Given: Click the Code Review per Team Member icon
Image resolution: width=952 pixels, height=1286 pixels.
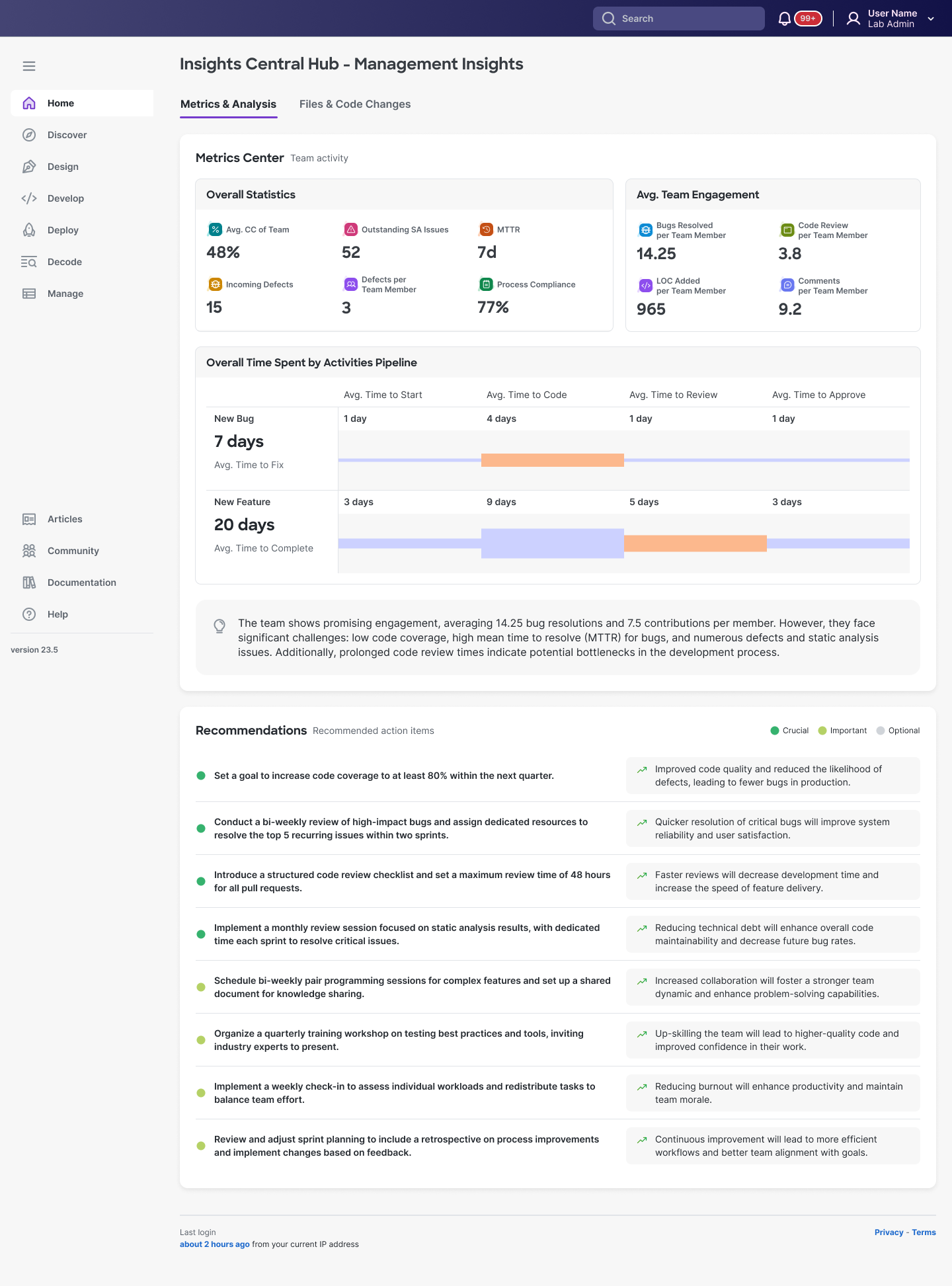Looking at the screenshot, I should 787,230.
